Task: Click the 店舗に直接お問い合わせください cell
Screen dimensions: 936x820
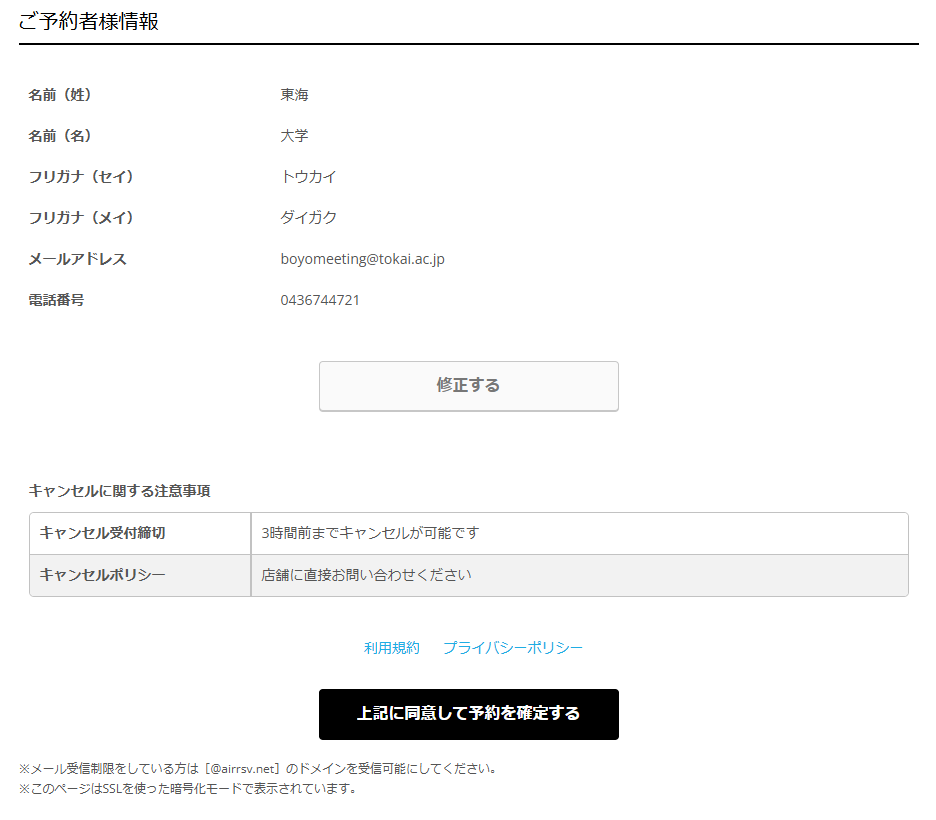Action: 366,575
